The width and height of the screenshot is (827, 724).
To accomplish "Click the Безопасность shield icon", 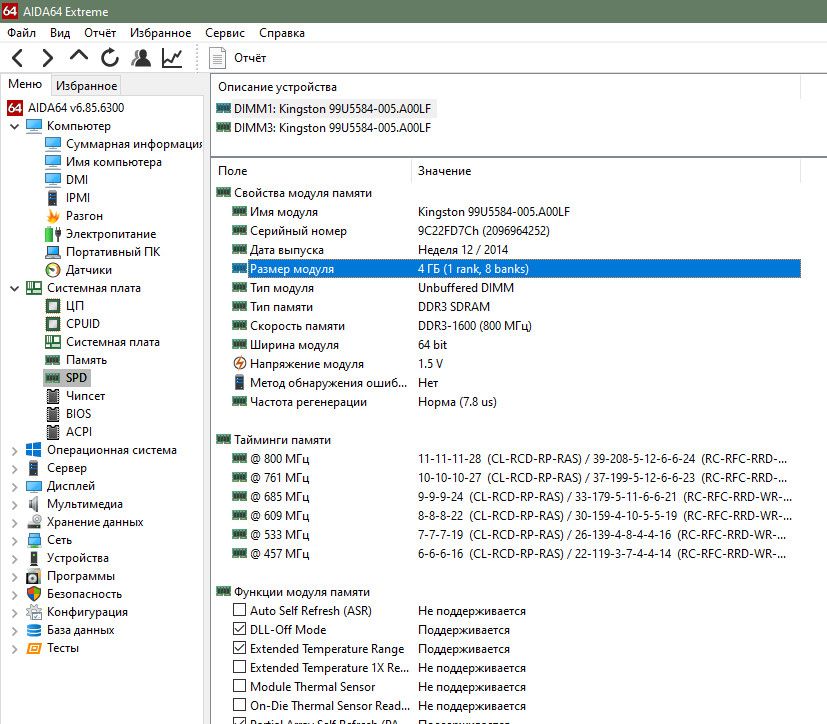I will [x=34, y=594].
